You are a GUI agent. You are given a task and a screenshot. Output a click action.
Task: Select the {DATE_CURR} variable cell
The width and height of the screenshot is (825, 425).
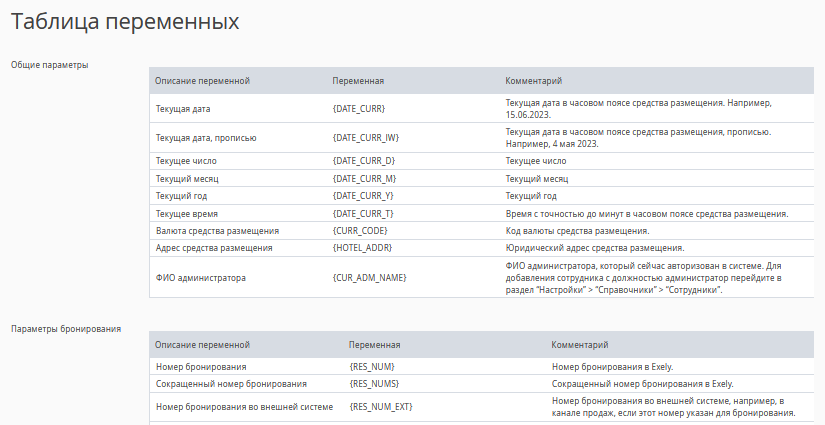[358, 108]
